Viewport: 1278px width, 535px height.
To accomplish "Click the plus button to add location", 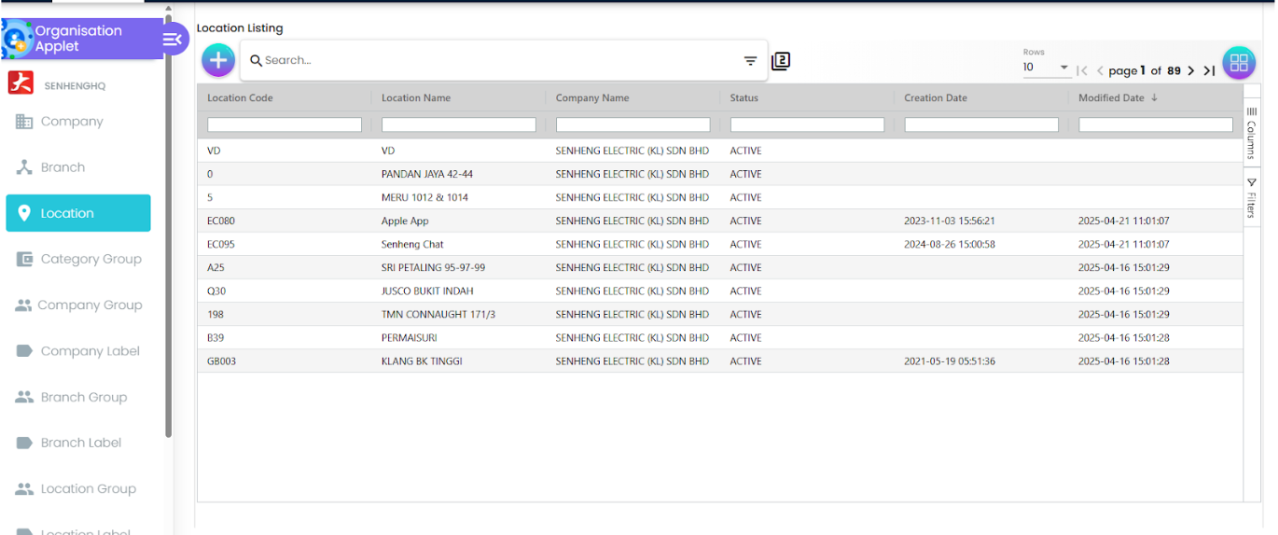I will point(218,60).
